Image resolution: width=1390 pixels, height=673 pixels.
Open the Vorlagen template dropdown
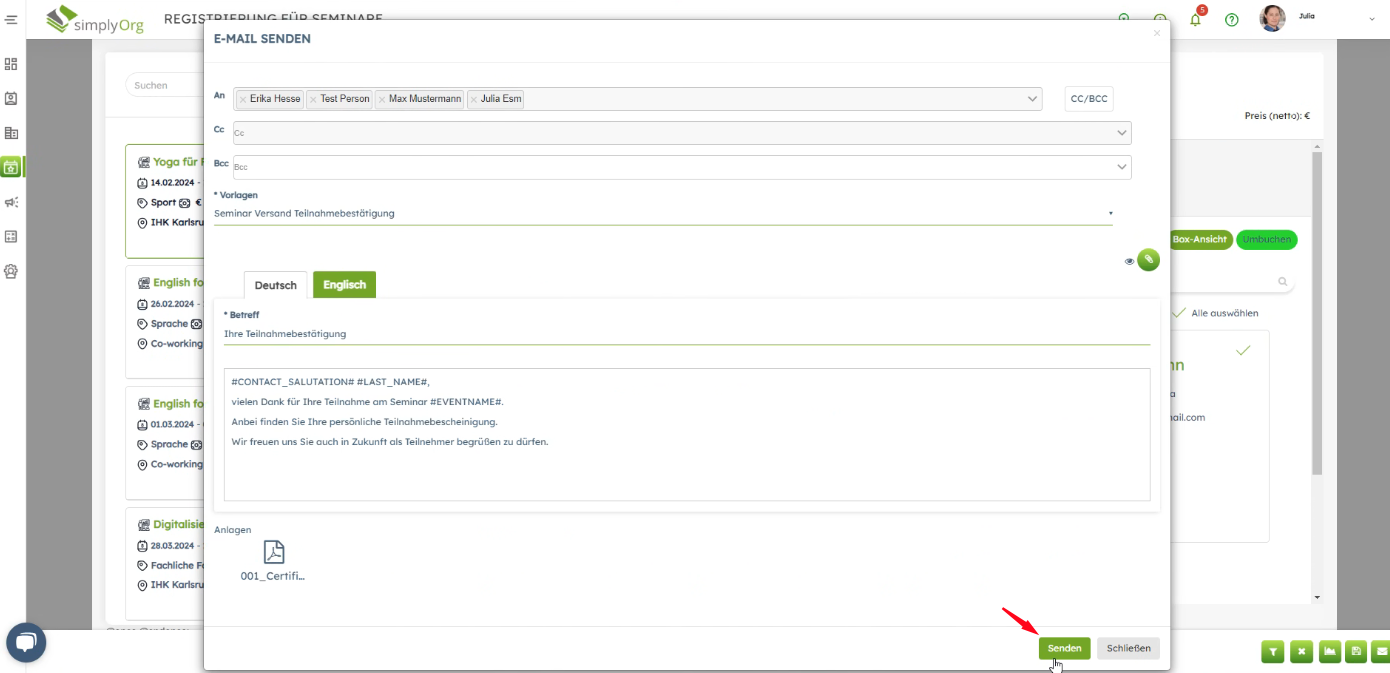tap(662, 213)
